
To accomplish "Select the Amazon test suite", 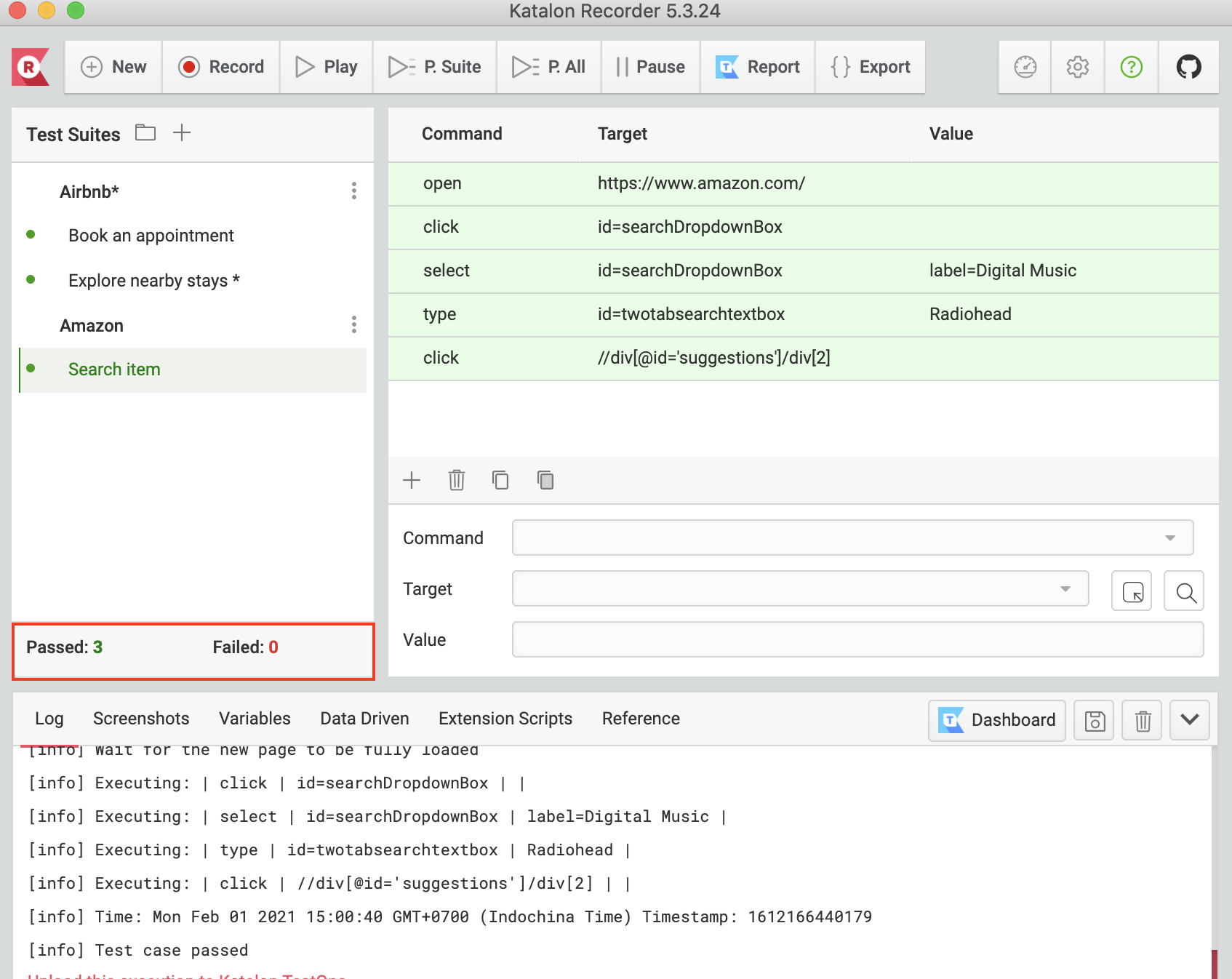I will click(92, 326).
